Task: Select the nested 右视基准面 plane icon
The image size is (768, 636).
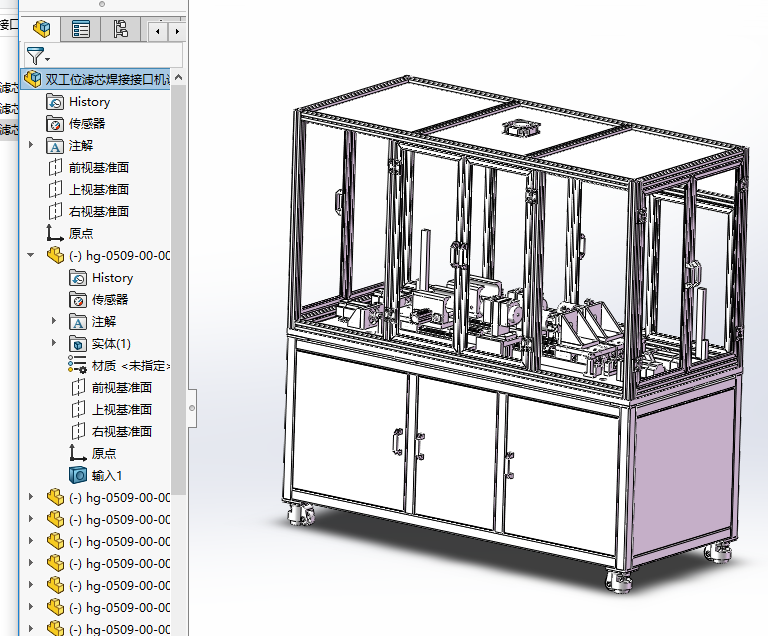Action: pos(78,432)
